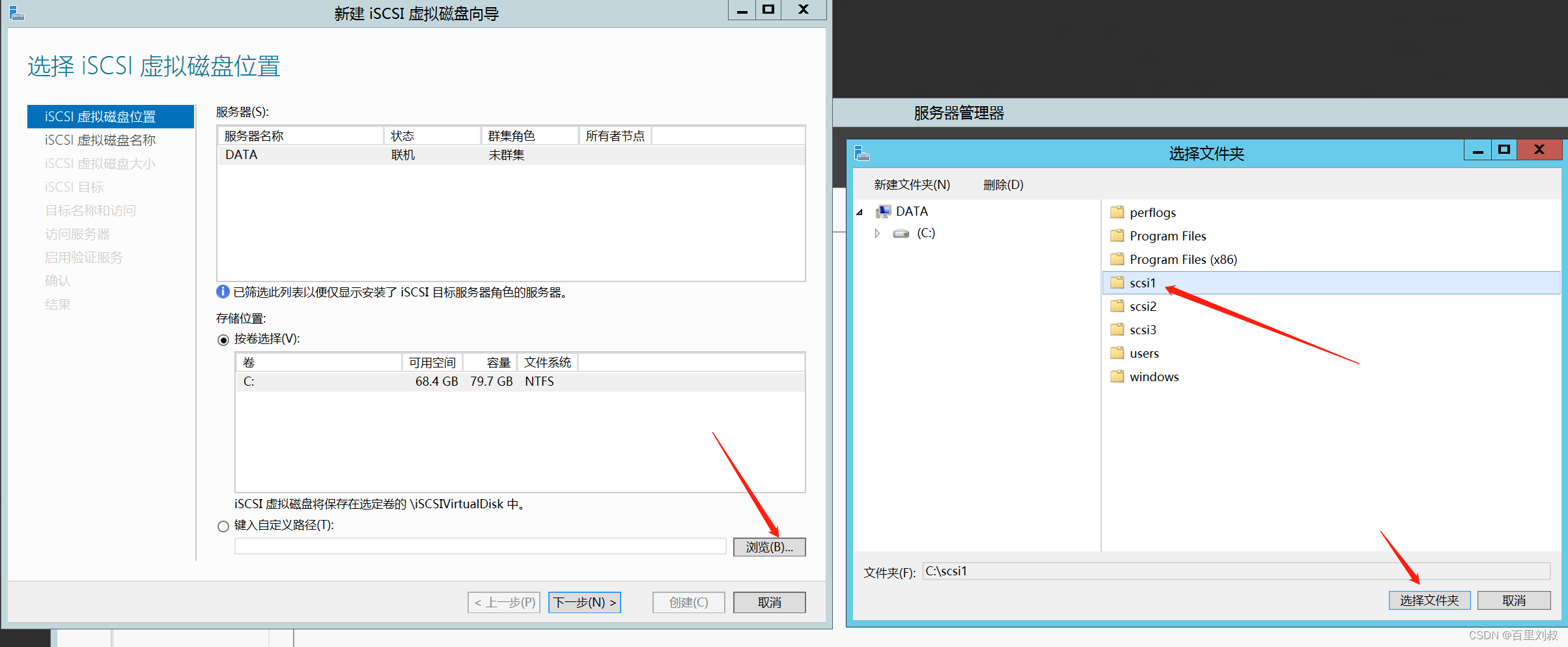Click the scsi3 folder icon

[1117, 330]
